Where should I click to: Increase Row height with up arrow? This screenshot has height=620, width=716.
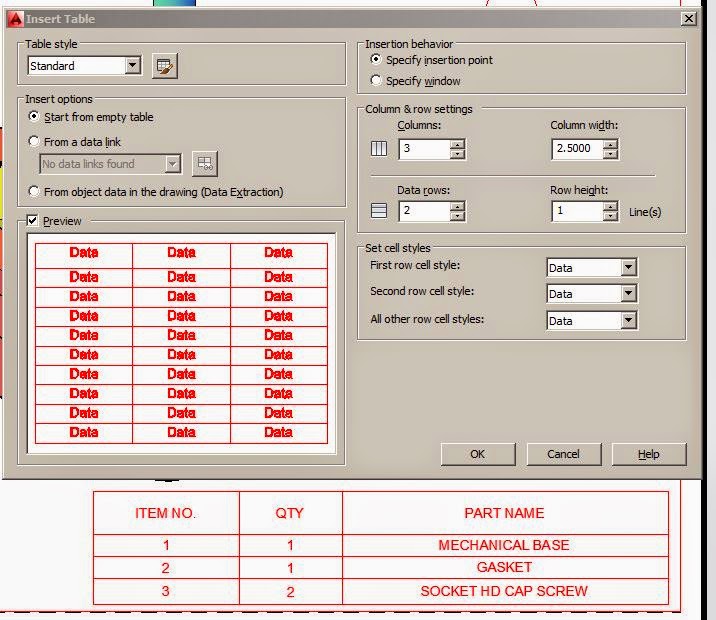coord(611,206)
